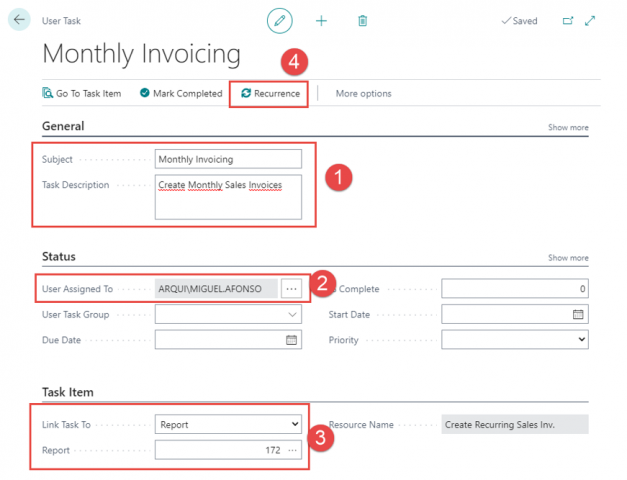This screenshot has height=480, width=627.
Task: Click Mark Completed action
Action: tap(181, 94)
